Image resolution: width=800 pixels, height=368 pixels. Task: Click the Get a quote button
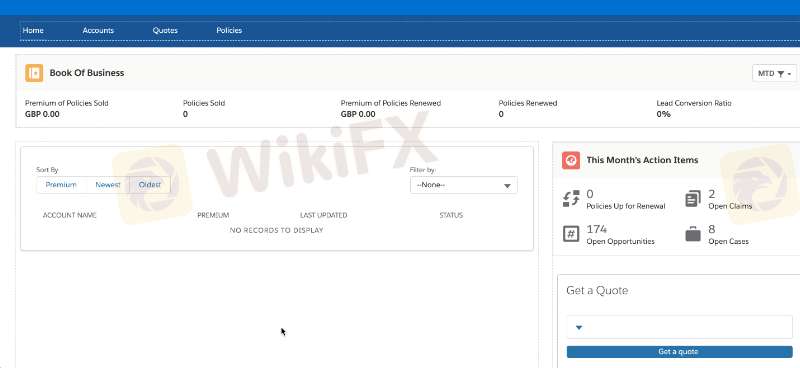click(680, 352)
